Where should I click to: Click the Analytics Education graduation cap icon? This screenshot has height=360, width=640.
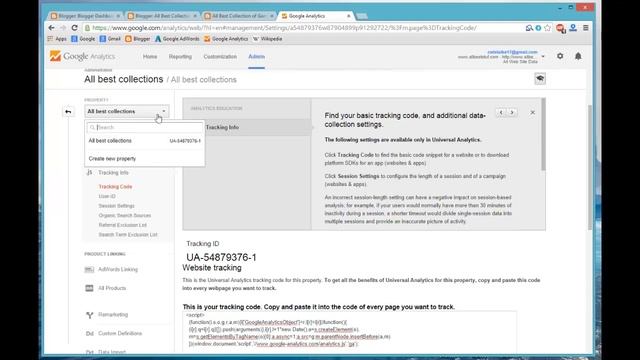(x=540, y=78)
